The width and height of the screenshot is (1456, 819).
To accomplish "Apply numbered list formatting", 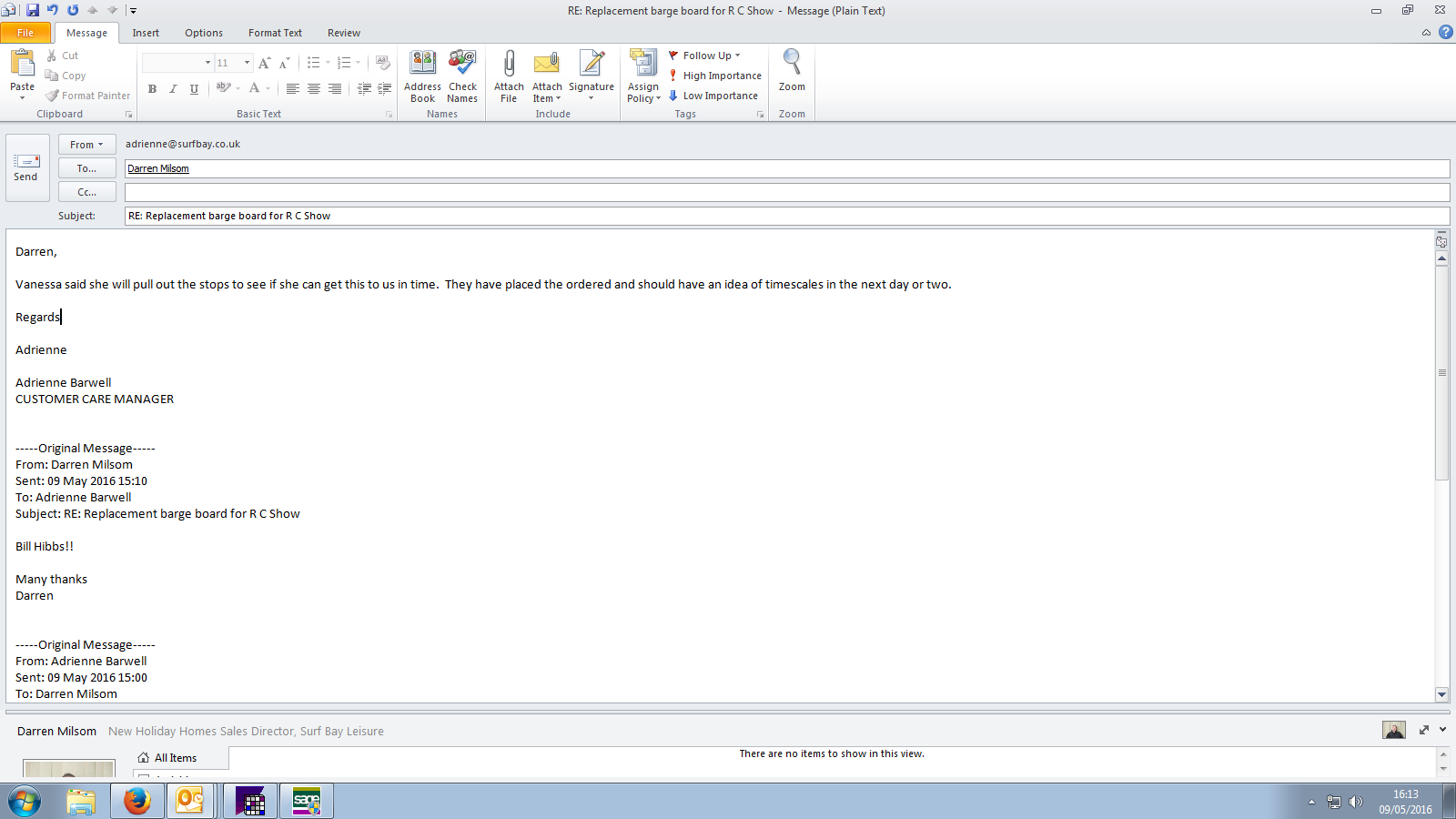I will point(343,63).
